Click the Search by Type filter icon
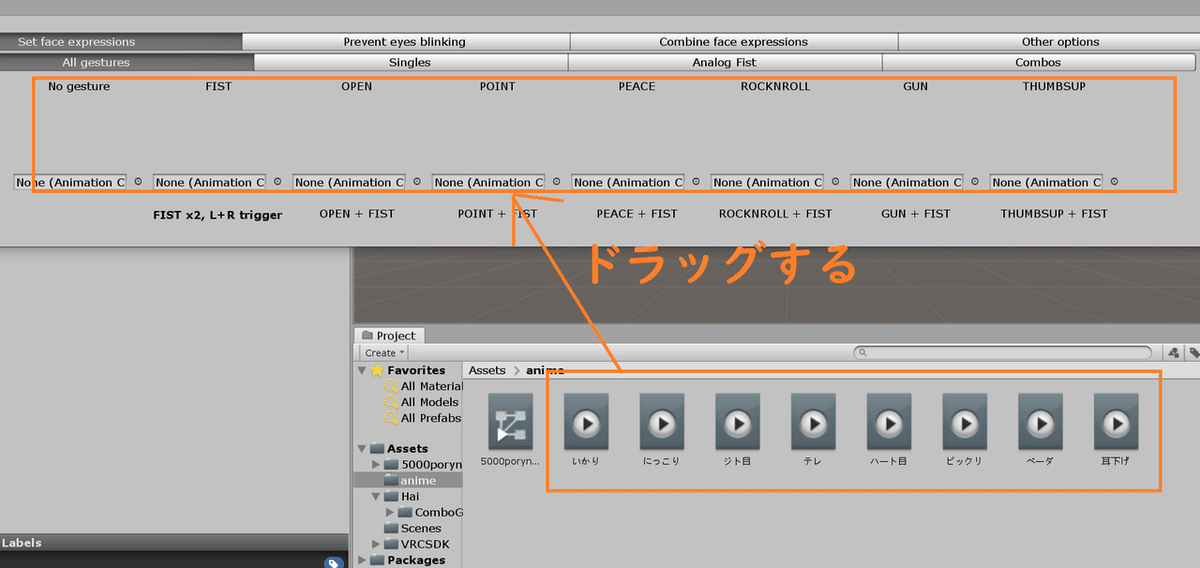Image resolution: width=1200 pixels, height=568 pixels. [x=1174, y=352]
